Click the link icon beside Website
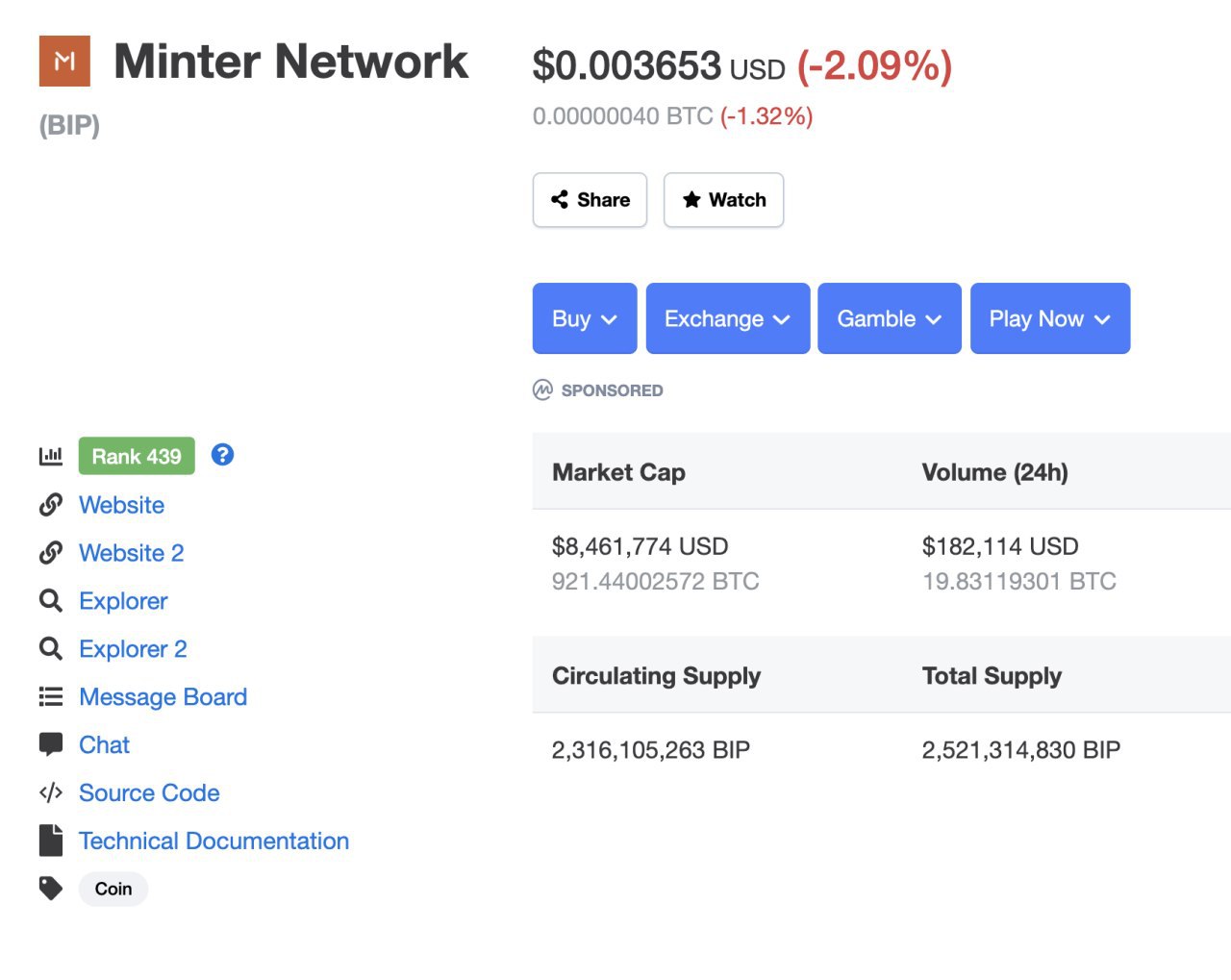 point(51,505)
